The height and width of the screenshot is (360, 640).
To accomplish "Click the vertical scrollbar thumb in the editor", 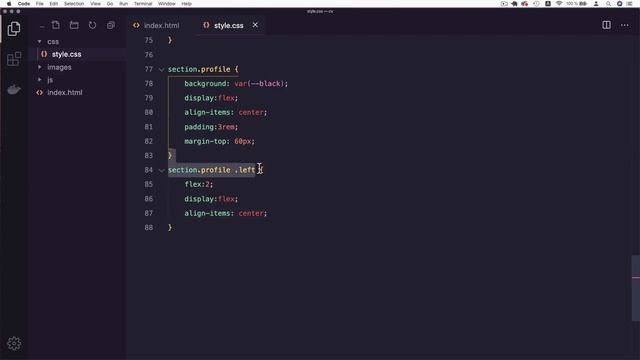I will 636,288.
